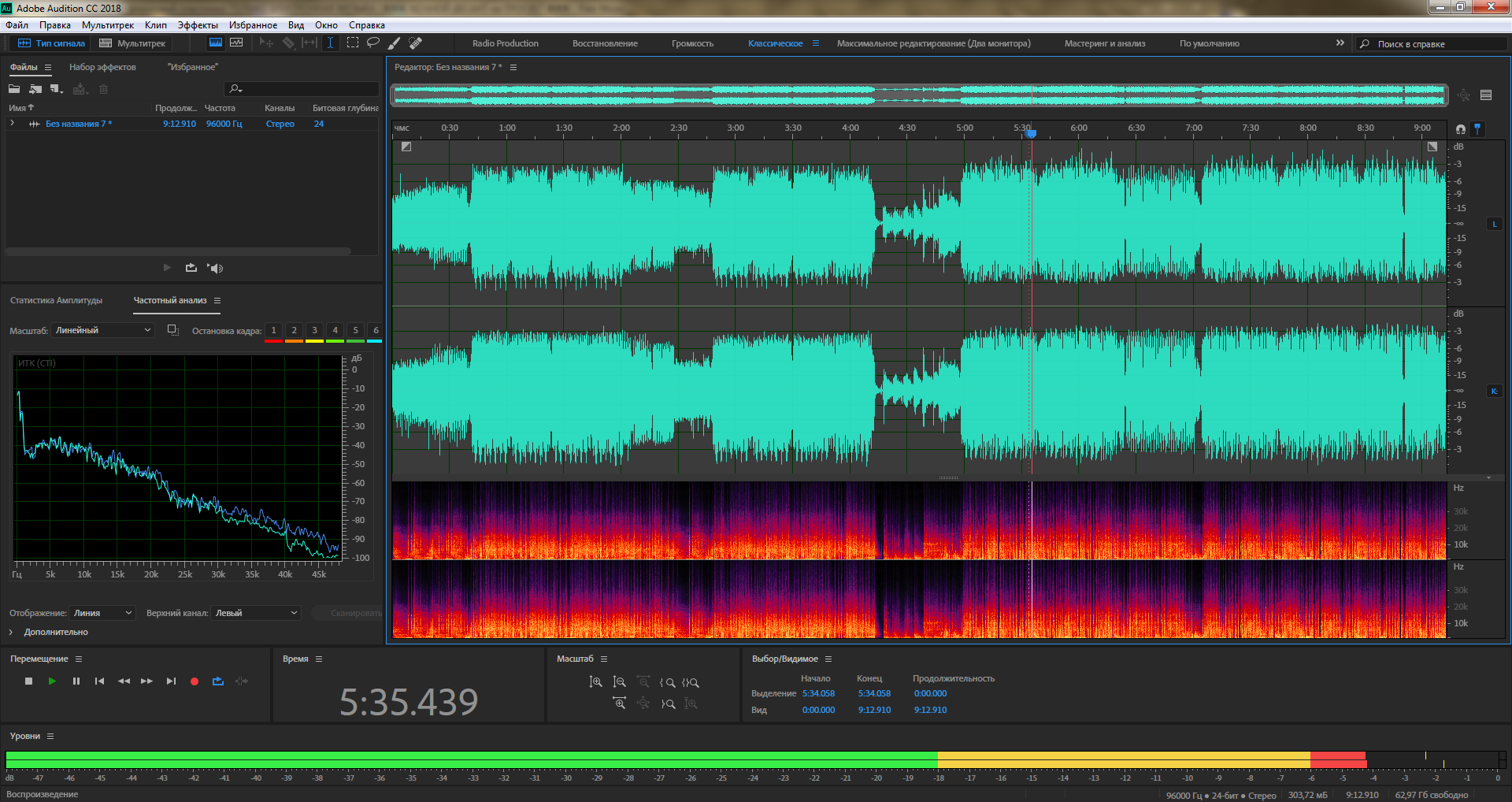
Task: Choose the Spot Healing Brush tool
Action: click(416, 43)
